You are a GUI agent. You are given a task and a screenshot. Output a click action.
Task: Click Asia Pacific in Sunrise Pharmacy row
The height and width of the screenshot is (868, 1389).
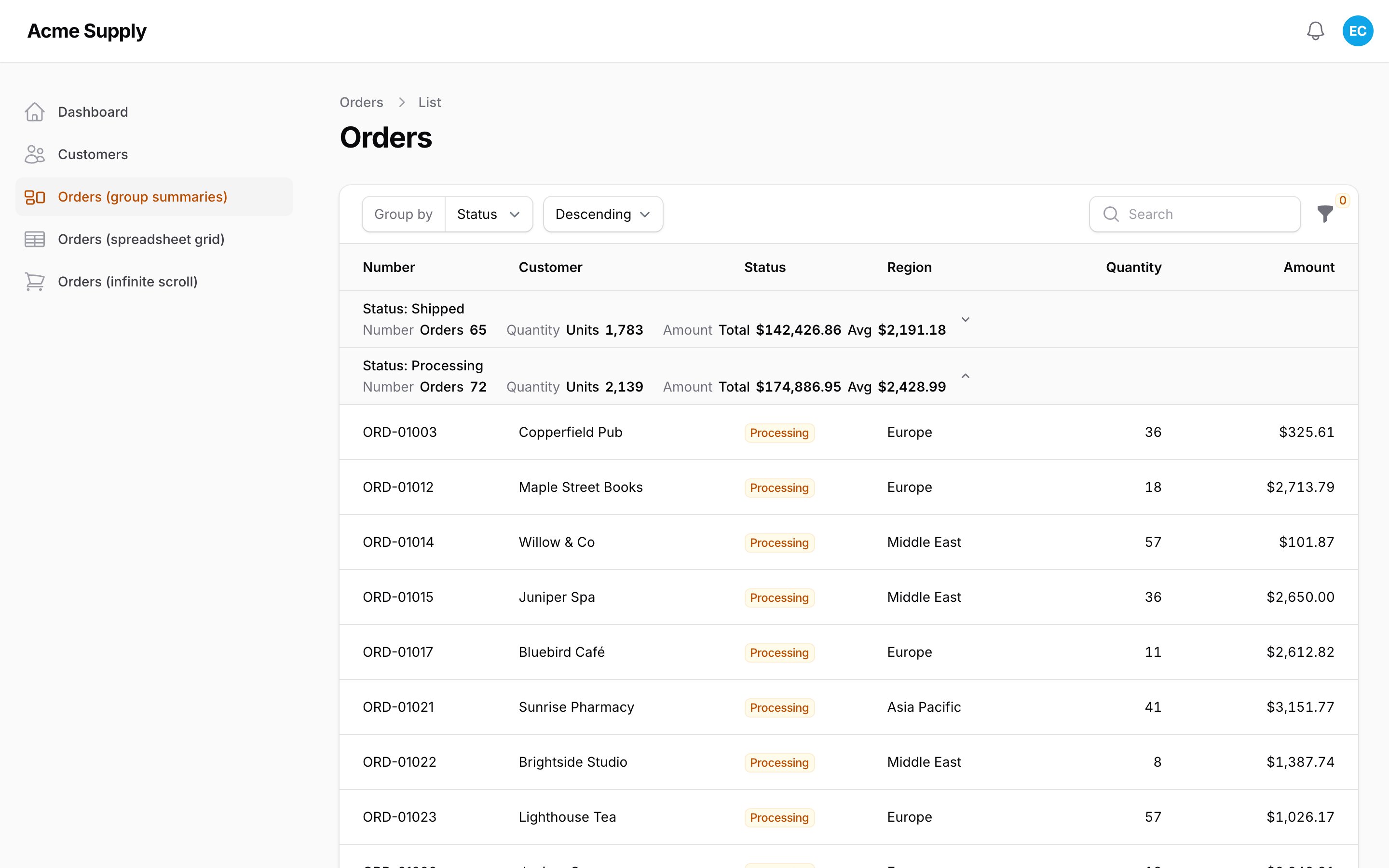coord(924,707)
